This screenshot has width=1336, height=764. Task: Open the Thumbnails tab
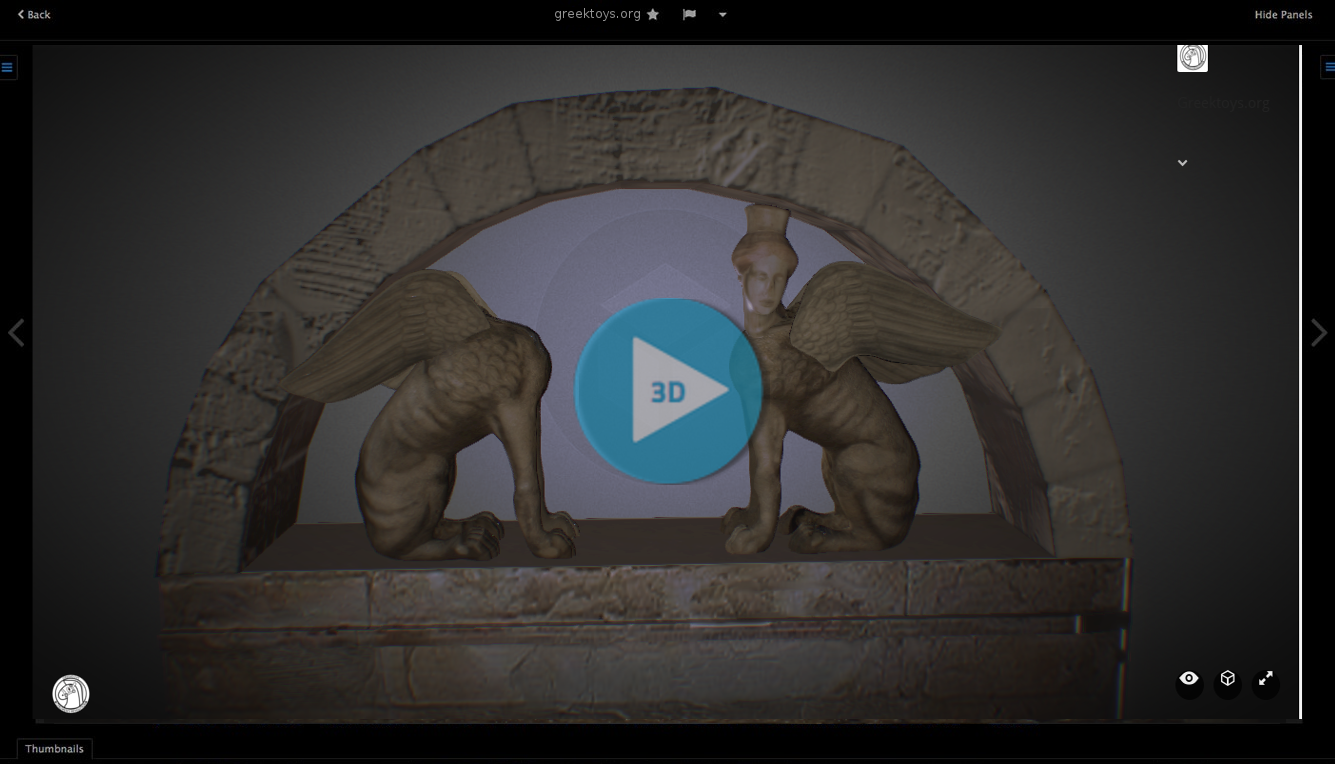pos(54,749)
